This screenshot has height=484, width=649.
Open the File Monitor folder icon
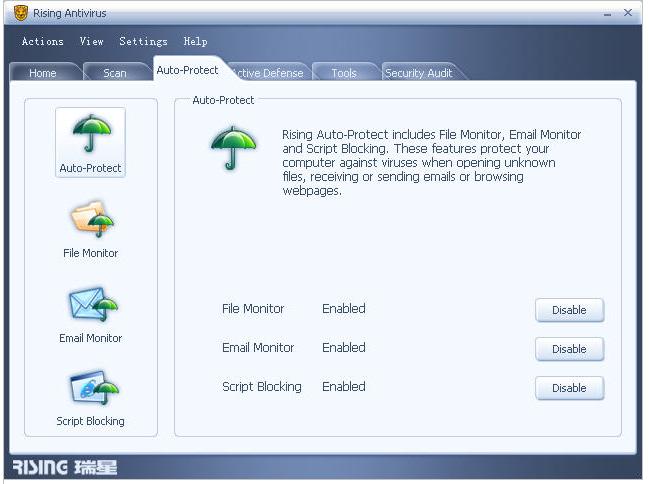[x=92, y=219]
